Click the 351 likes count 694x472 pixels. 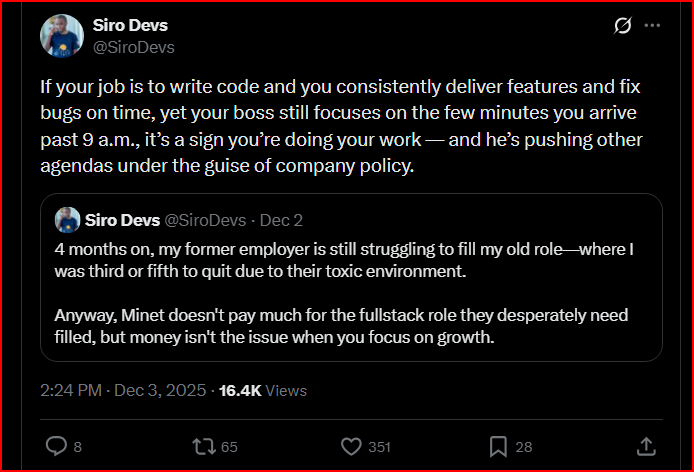tap(379, 447)
